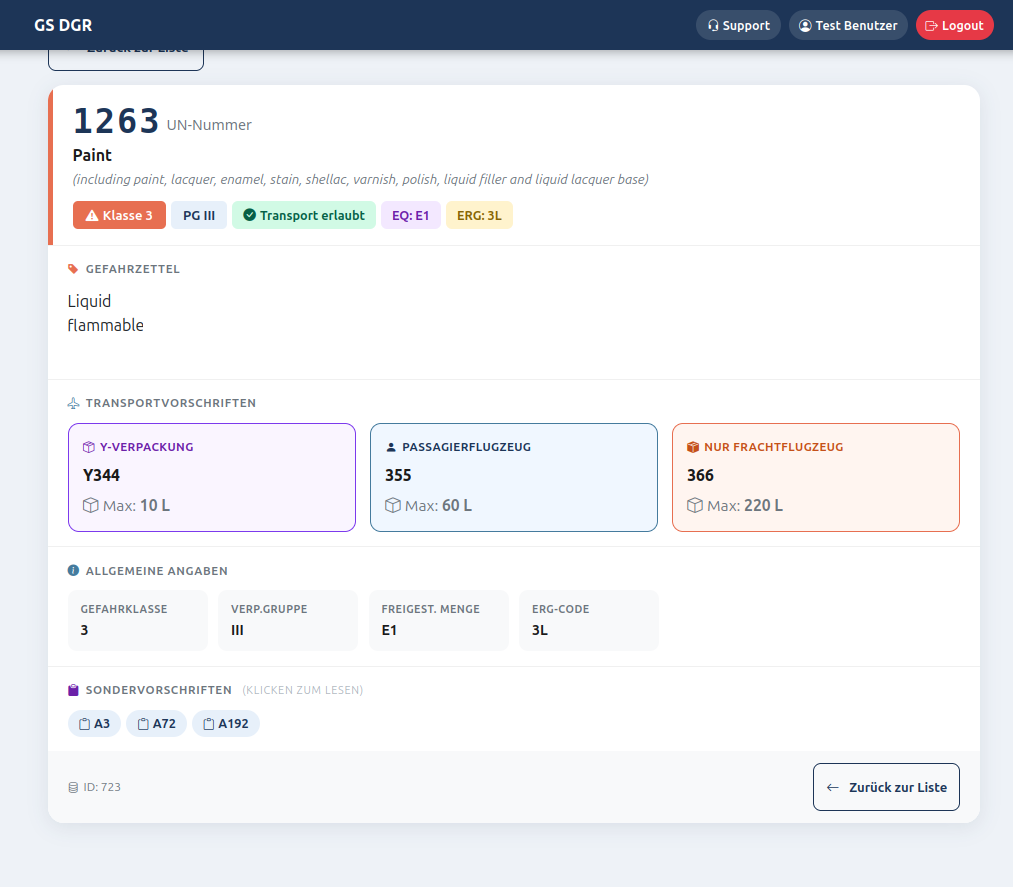Image resolution: width=1013 pixels, height=887 pixels.
Task: Click the ERG: 3L badge
Action: point(479,215)
